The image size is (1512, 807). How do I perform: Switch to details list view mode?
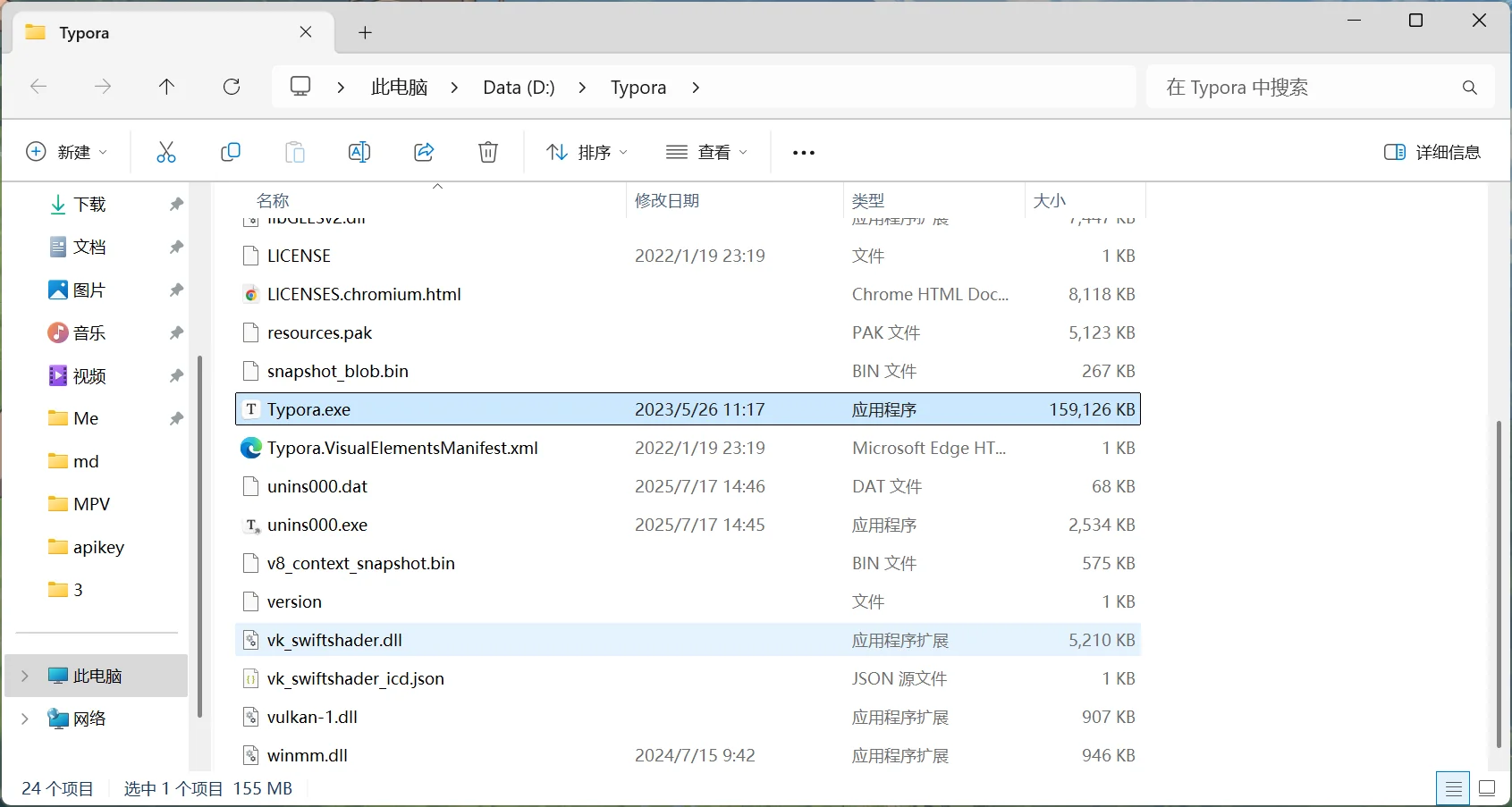(x=1454, y=788)
